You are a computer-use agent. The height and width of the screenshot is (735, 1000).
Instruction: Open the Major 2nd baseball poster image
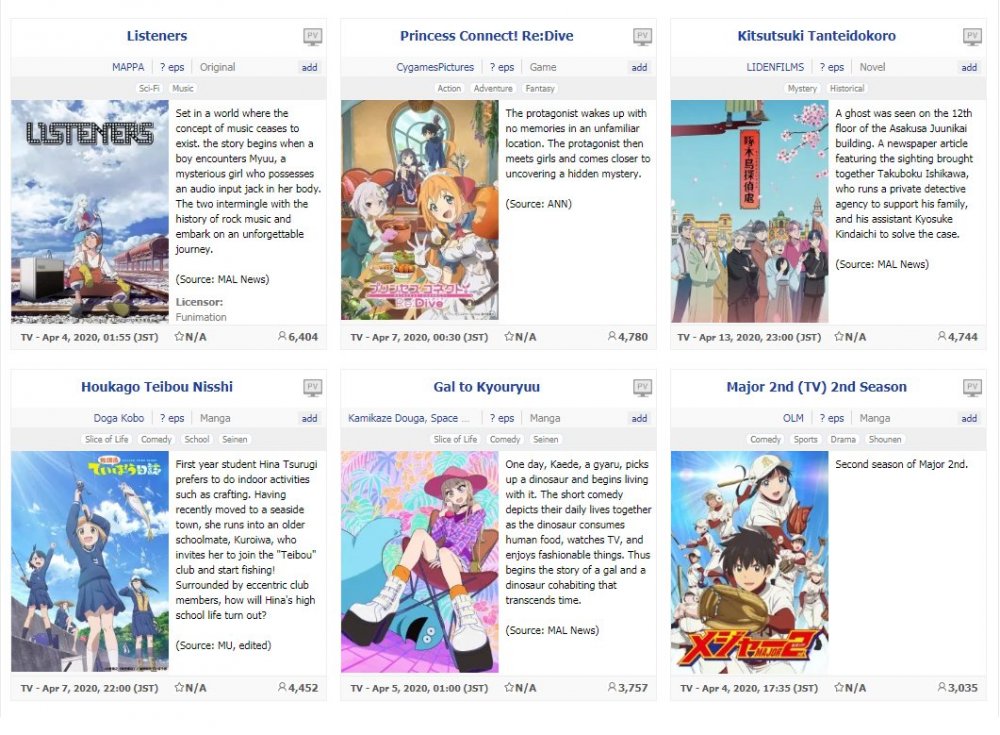tap(749, 561)
